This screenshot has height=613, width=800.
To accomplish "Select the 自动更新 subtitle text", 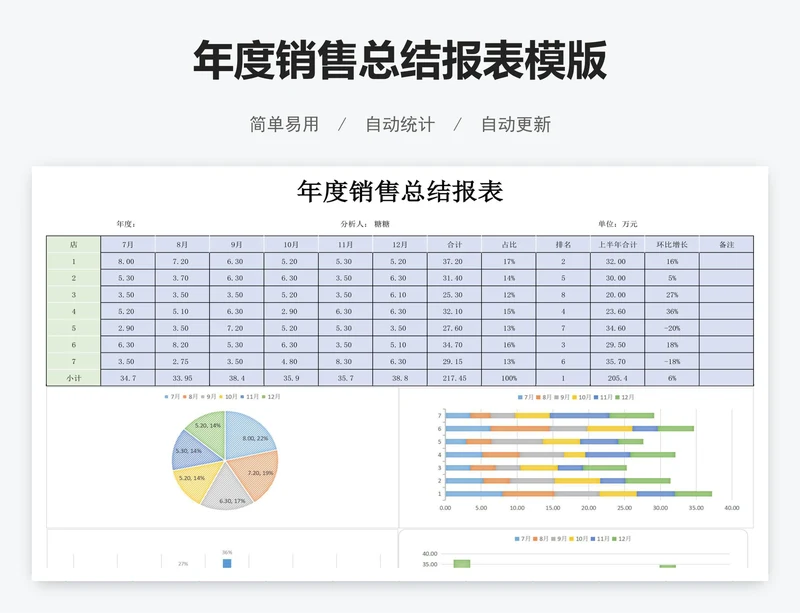I will pos(516,125).
